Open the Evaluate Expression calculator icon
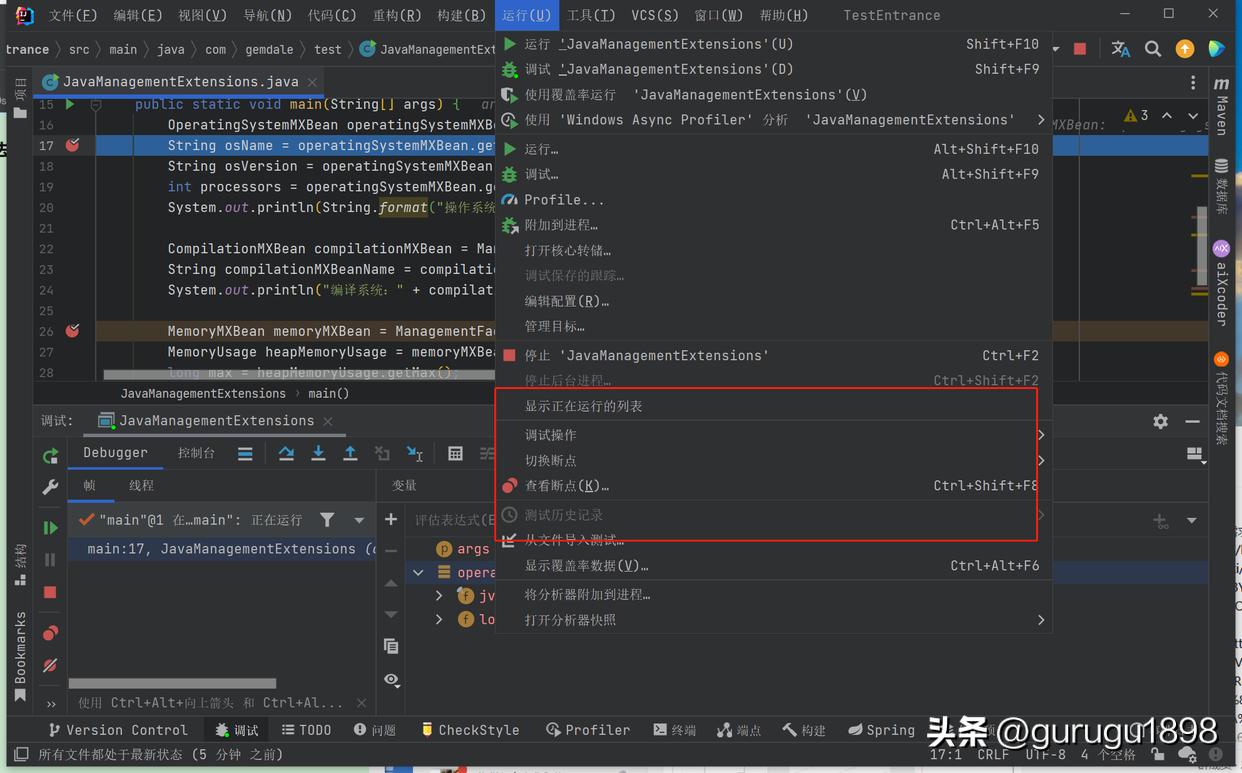Image resolution: width=1242 pixels, height=773 pixels. (x=455, y=452)
